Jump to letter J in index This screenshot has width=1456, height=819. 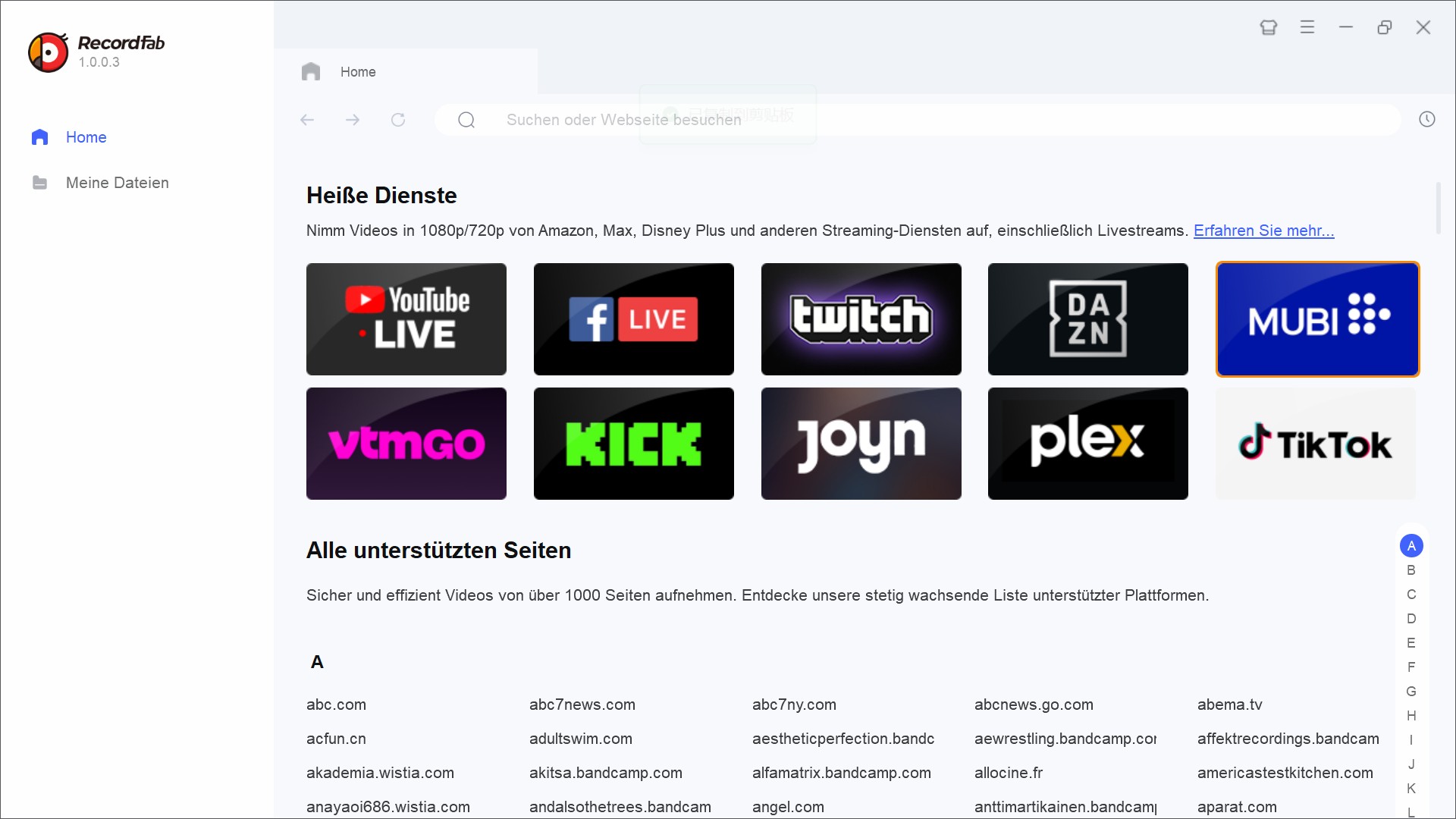pyautogui.click(x=1411, y=764)
